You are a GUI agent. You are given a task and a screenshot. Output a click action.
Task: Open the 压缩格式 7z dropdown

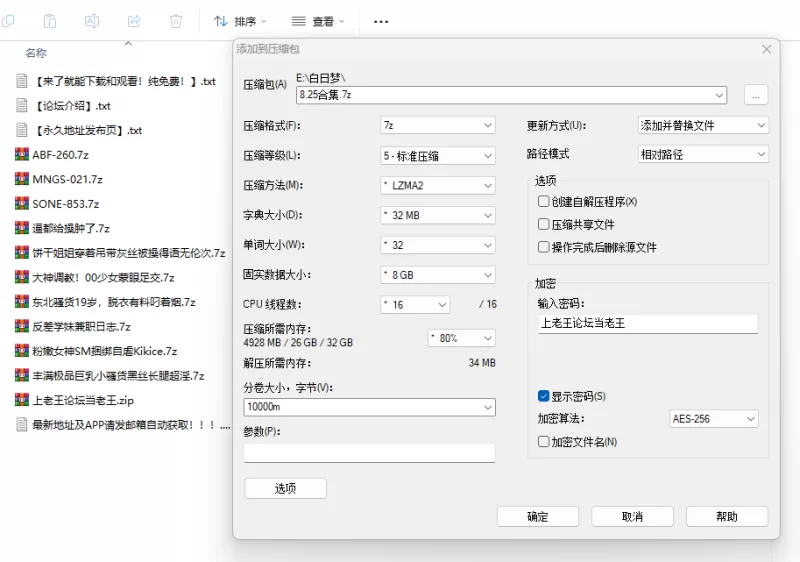pos(438,126)
